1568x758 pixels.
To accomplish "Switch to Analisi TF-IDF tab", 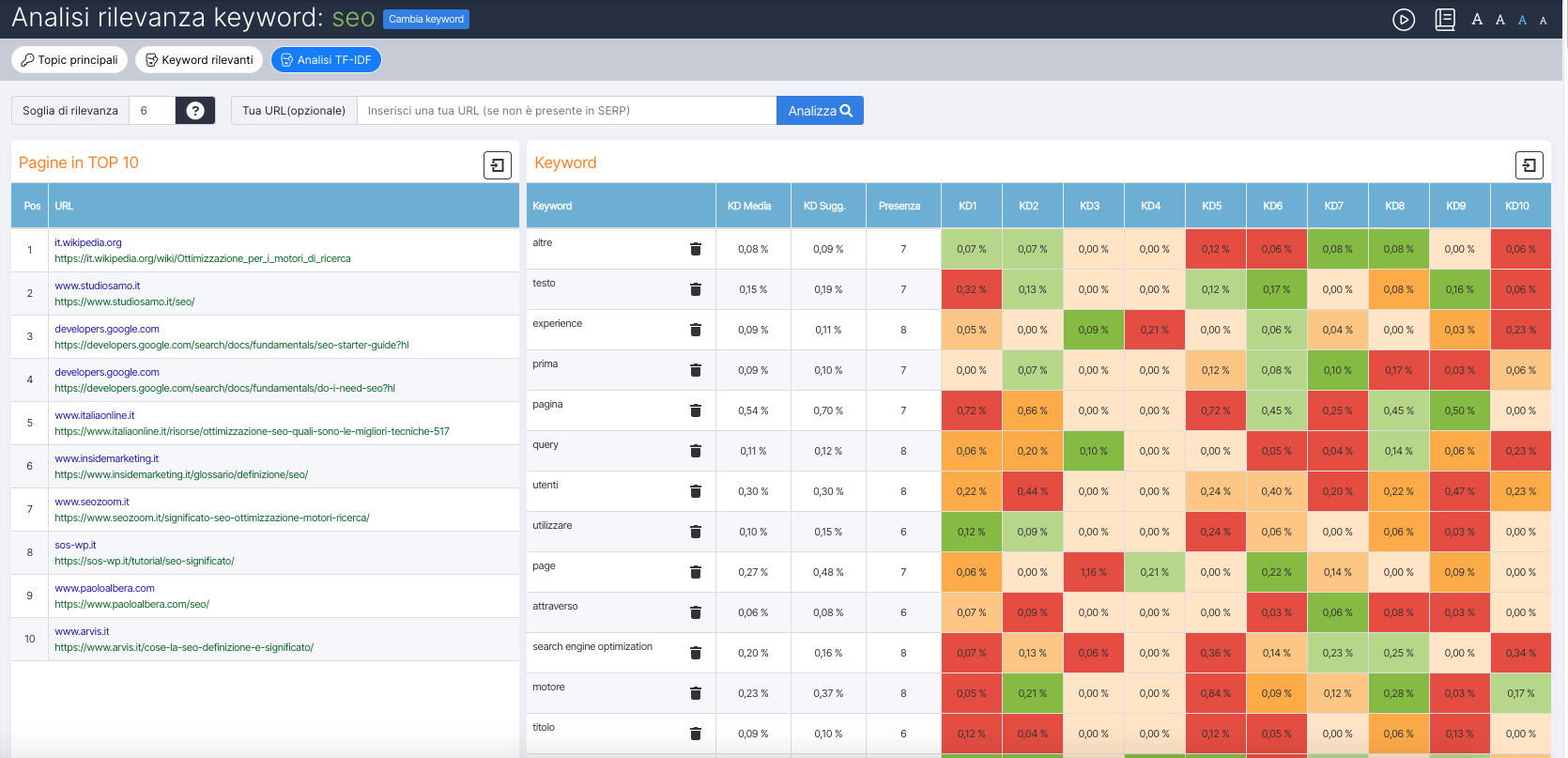I will point(326,59).
